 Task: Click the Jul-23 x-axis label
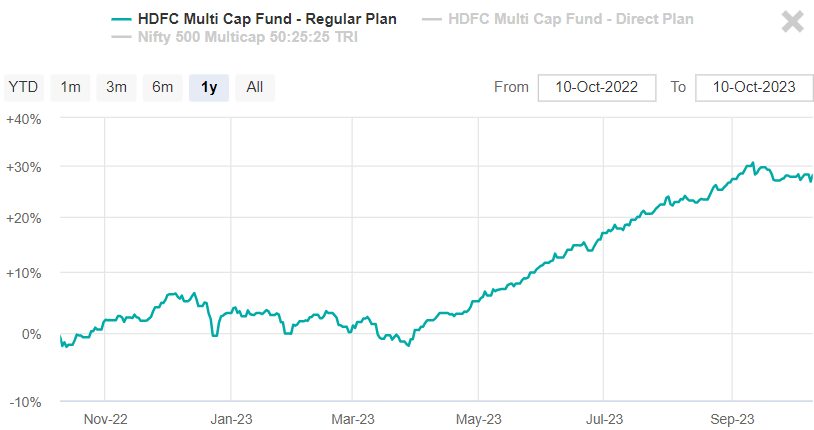[x=604, y=418]
